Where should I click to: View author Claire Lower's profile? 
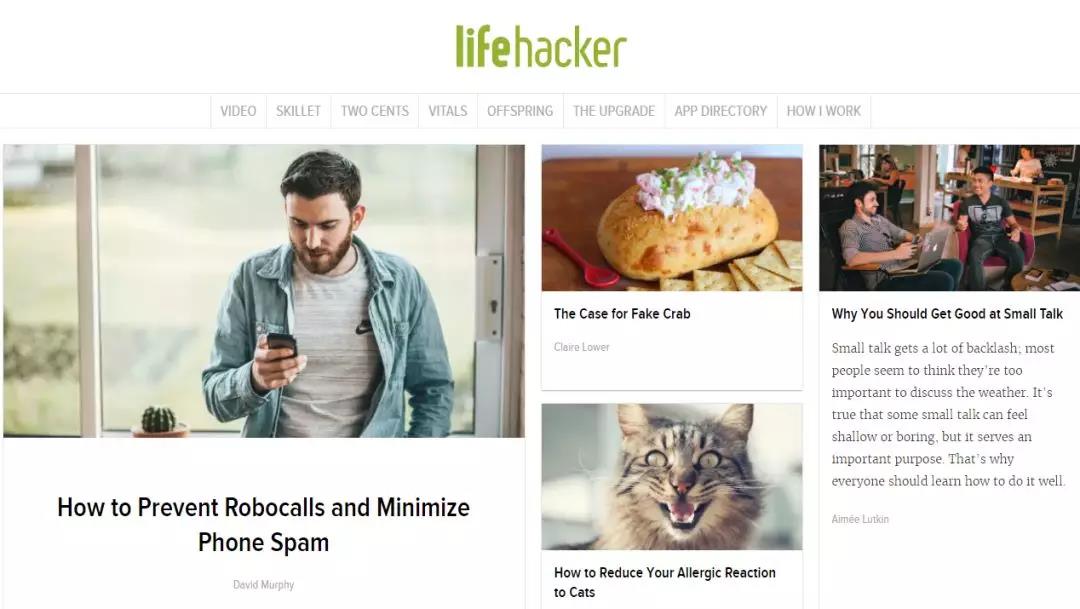point(582,347)
